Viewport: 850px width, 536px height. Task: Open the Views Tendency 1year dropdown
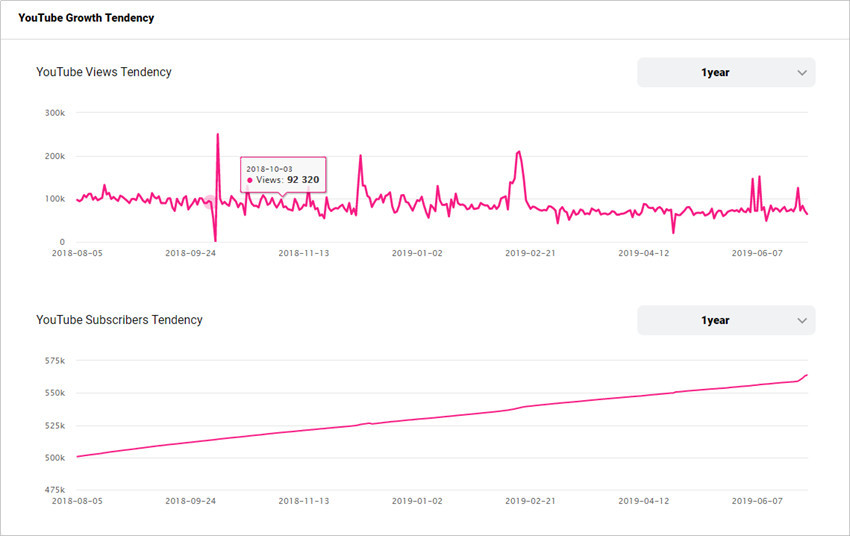(726, 73)
